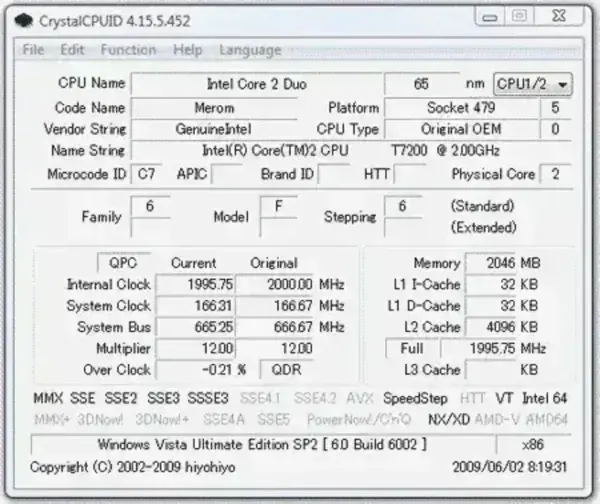
Task: Click the Physical Core value 2
Action: [555, 175]
